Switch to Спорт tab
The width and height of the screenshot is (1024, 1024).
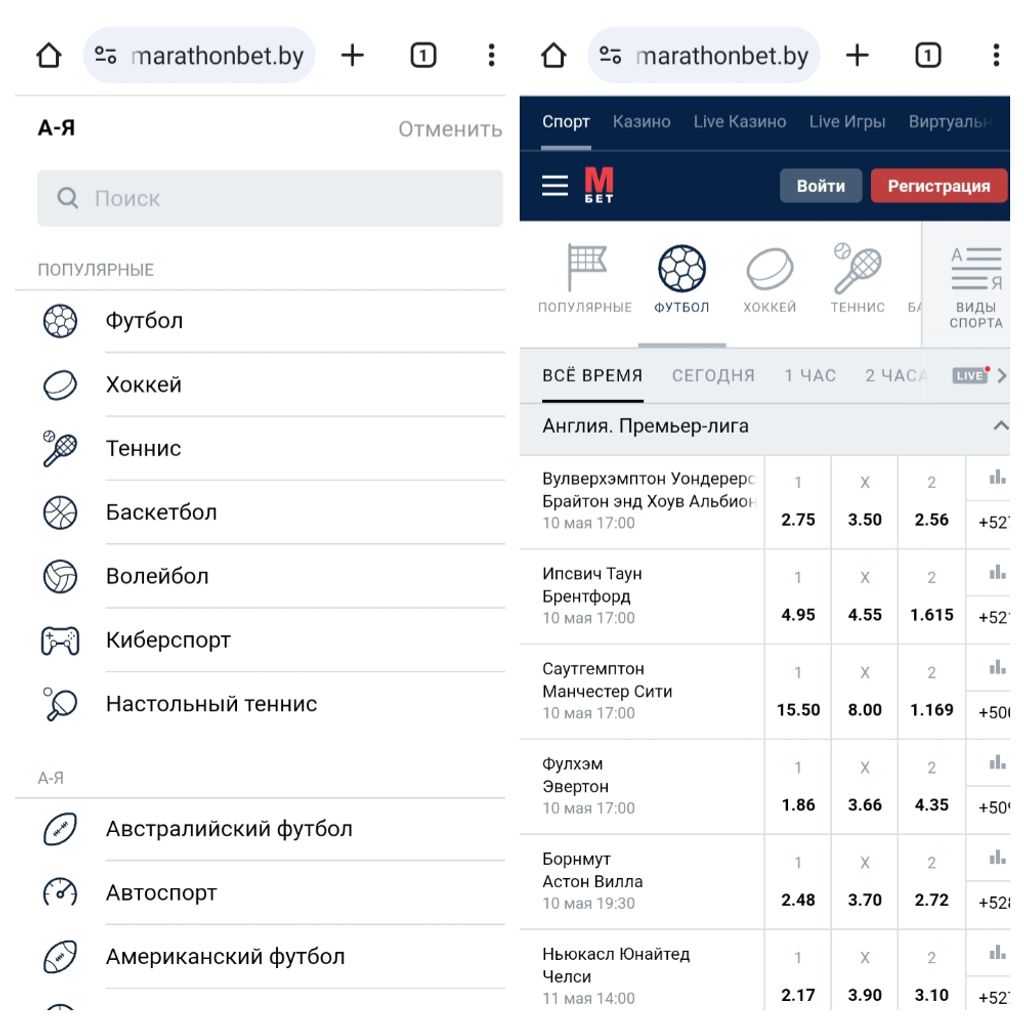566,122
